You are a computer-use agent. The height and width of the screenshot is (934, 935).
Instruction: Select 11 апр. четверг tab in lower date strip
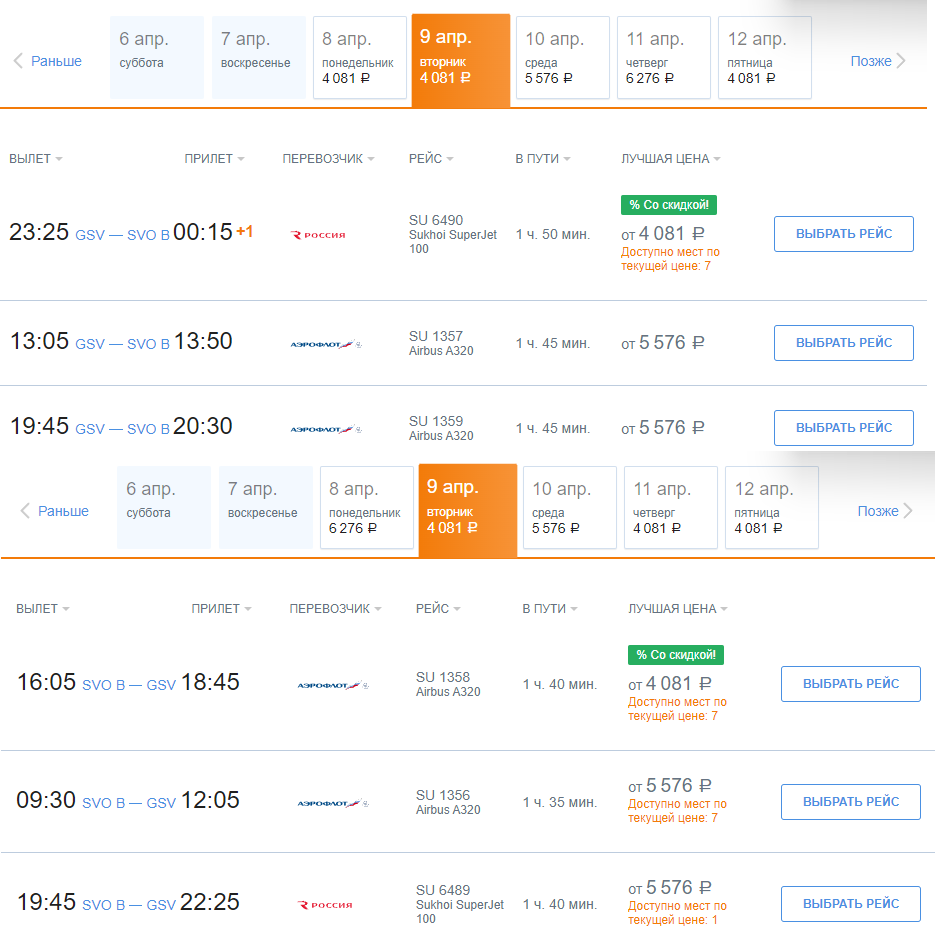click(x=671, y=508)
